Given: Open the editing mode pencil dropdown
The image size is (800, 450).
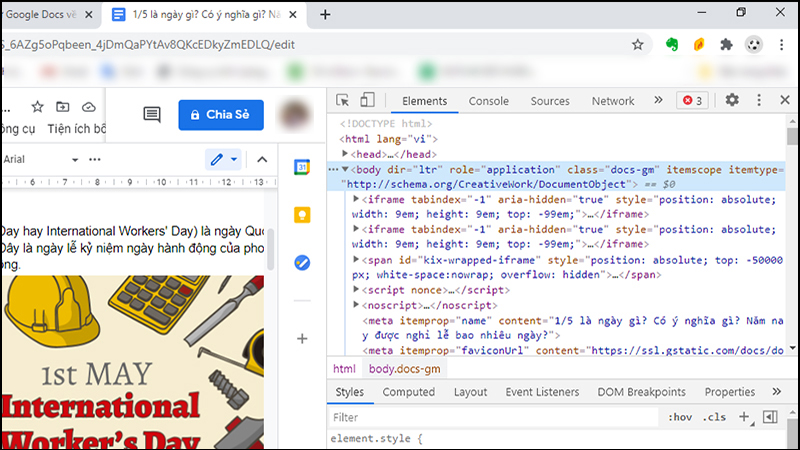Looking at the screenshot, I should click(223, 160).
